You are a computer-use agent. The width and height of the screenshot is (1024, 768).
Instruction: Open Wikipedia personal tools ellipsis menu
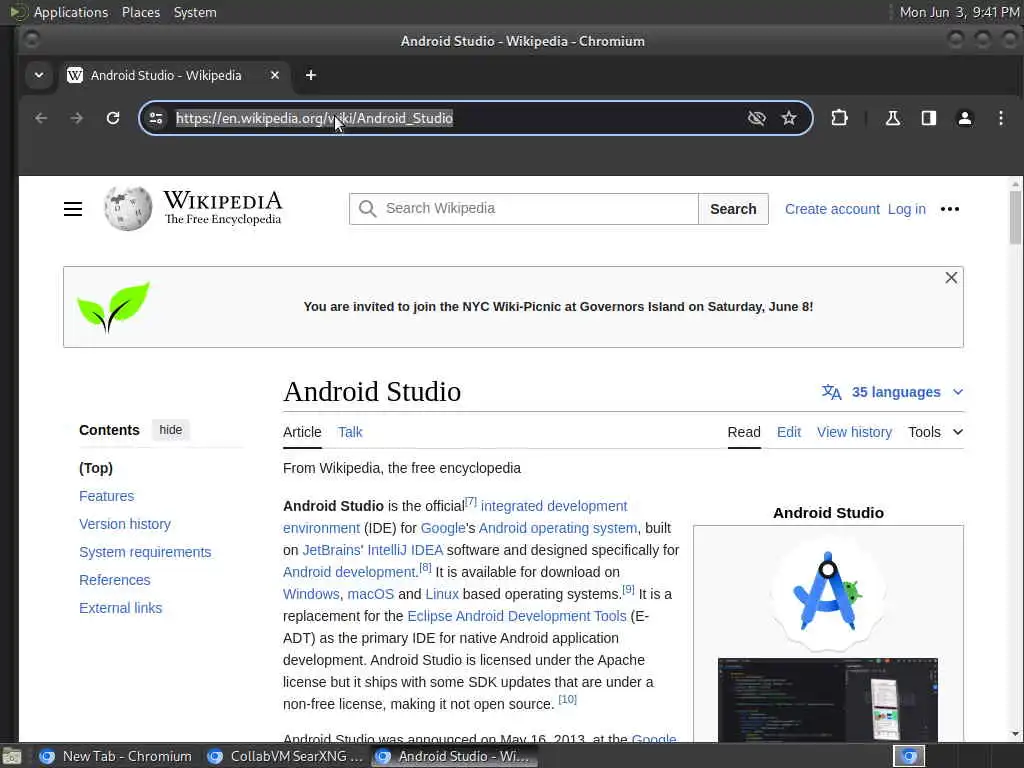point(950,209)
